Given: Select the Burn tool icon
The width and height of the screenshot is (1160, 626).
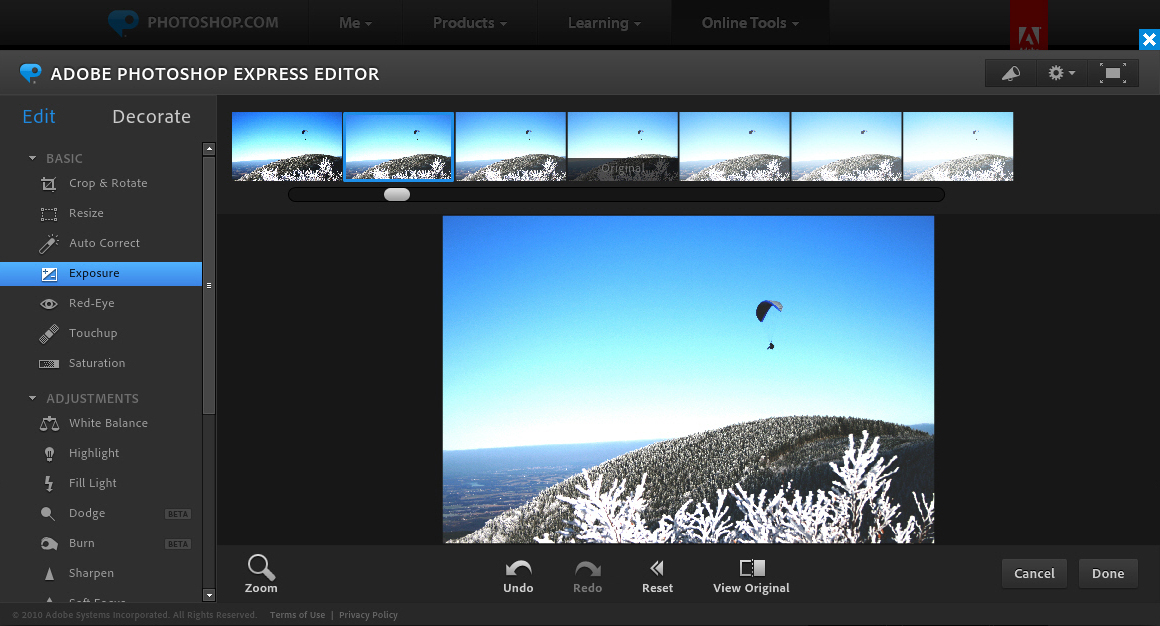Looking at the screenshot, I should coord(49,544).
